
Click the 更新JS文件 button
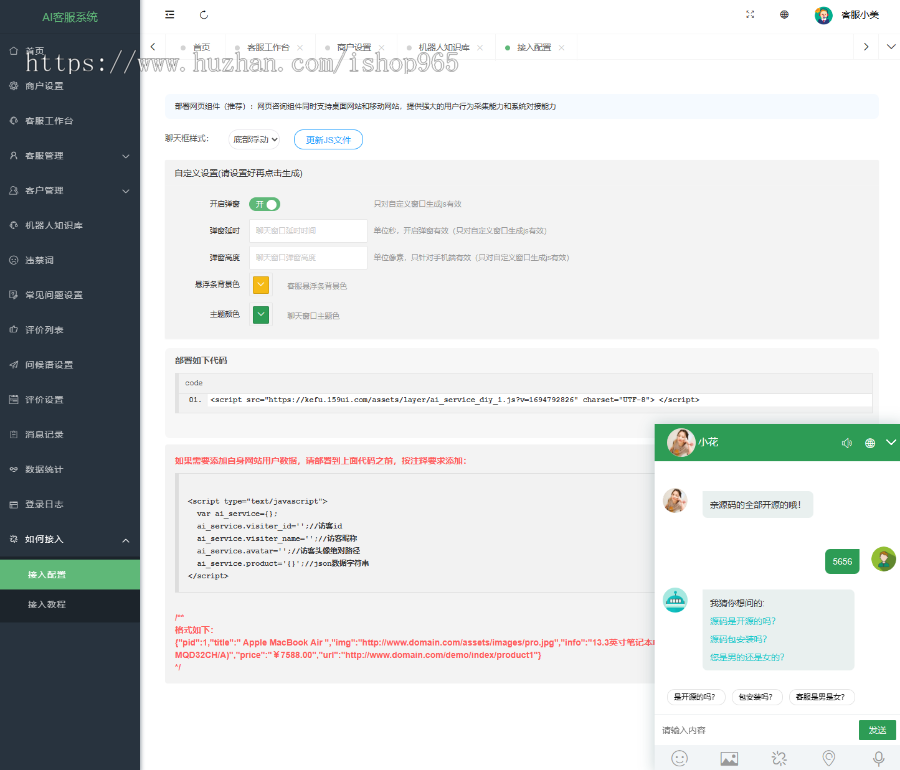coord(328,140)
